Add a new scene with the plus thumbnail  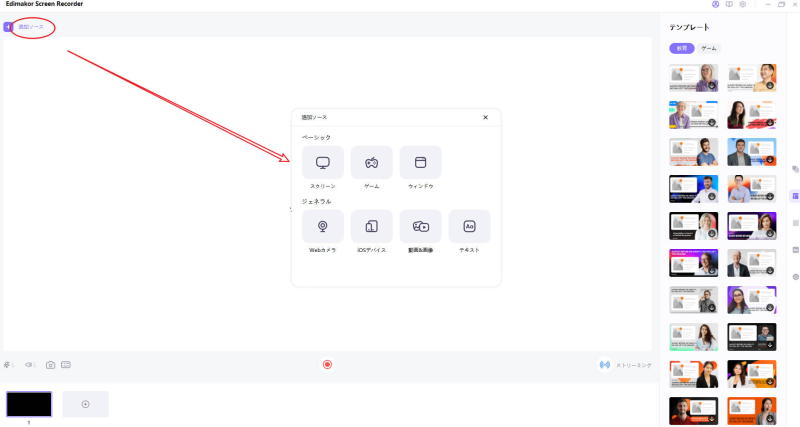tap(85, 404)
